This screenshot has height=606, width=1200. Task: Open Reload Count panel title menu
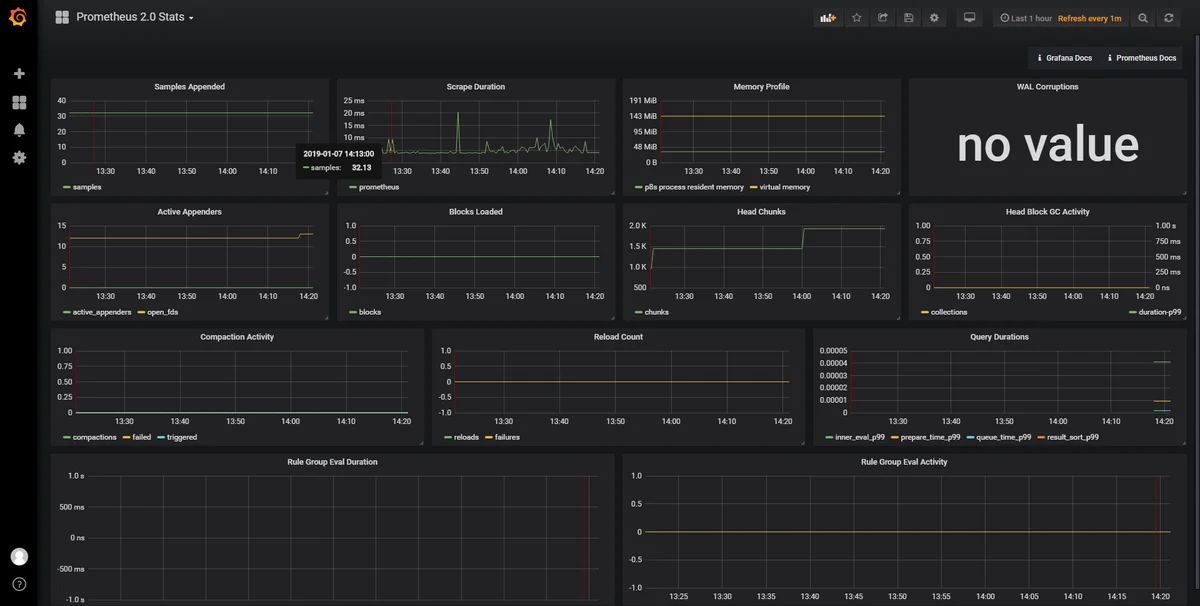(x=618, y=337)
